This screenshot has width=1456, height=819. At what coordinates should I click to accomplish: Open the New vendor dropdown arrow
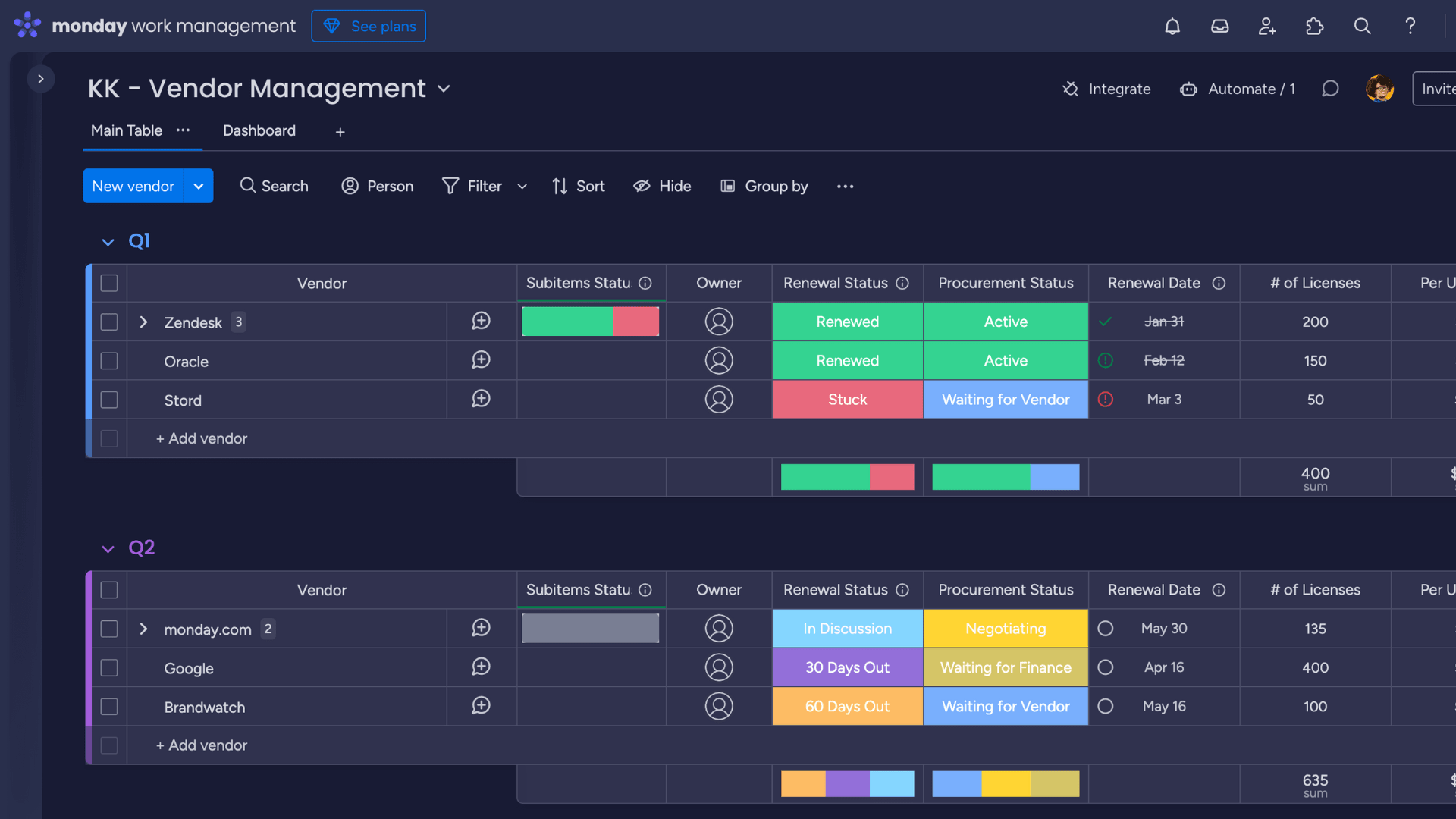pos(199,186)
